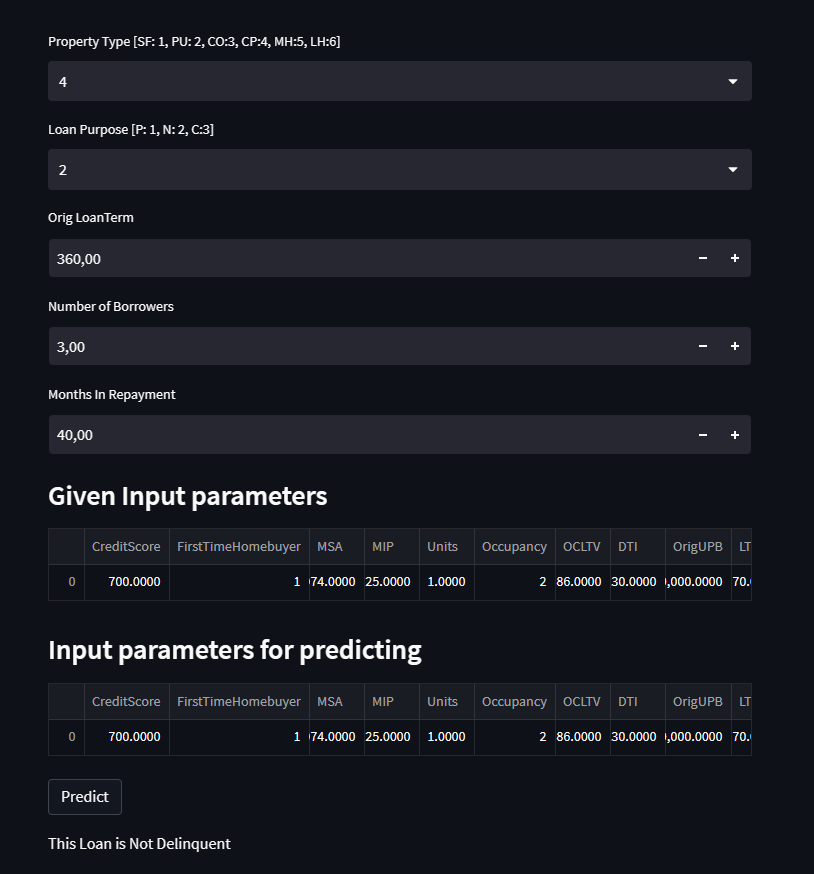Click the Property Type dropdown caret icon
The width and height of the screenshot is (814, 874).
pyautogui.click(x=732, y=81)
